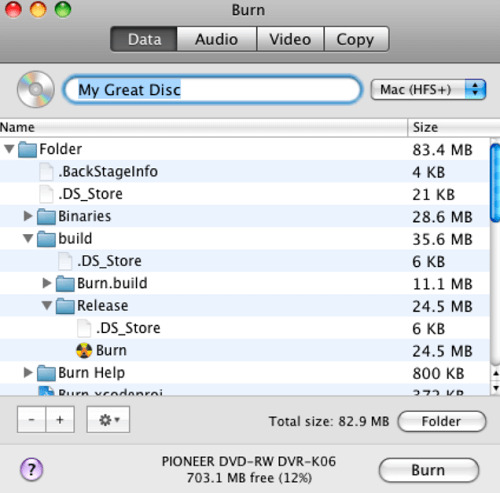Select the Burn app row of 24.5 MB

pos(245,351)
